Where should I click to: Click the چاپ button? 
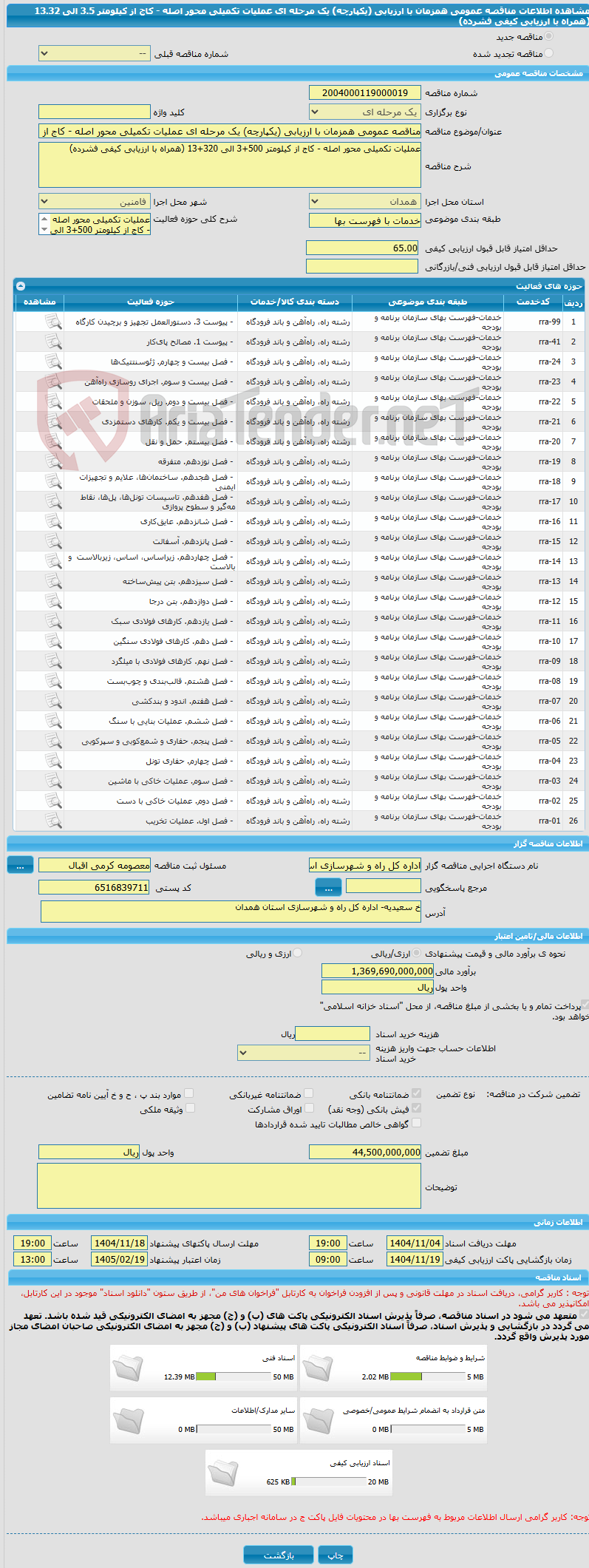336,1555
